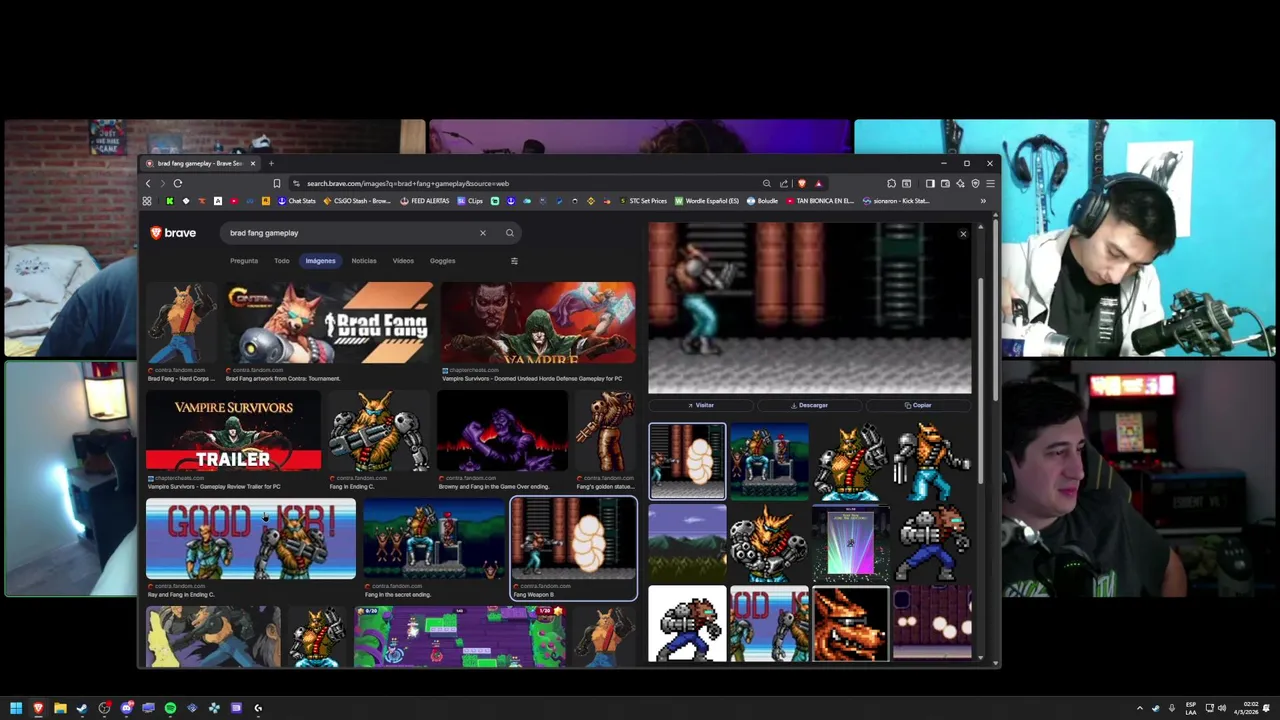This screenshot has height=720, width=1280.
Task: Open Spotify from the taskbar
Action: pyautogui.click(x=170, y=708)
